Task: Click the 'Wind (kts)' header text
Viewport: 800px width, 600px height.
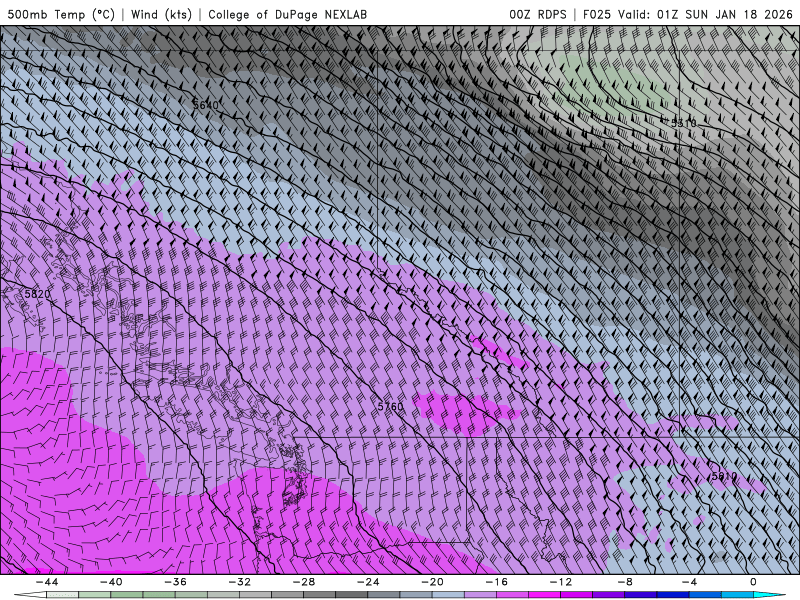Action: (x=161, y=14)
